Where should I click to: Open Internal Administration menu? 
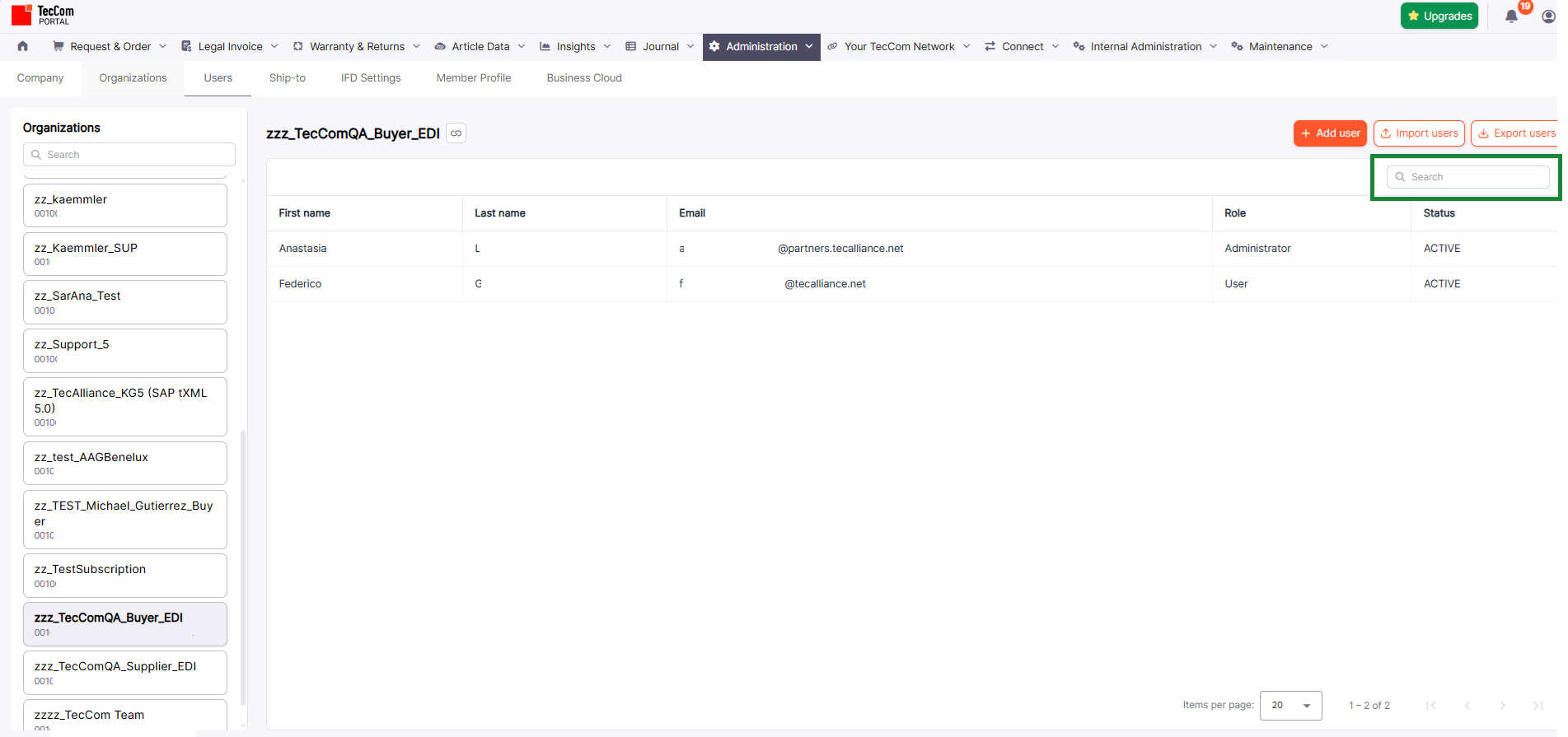1145,46
